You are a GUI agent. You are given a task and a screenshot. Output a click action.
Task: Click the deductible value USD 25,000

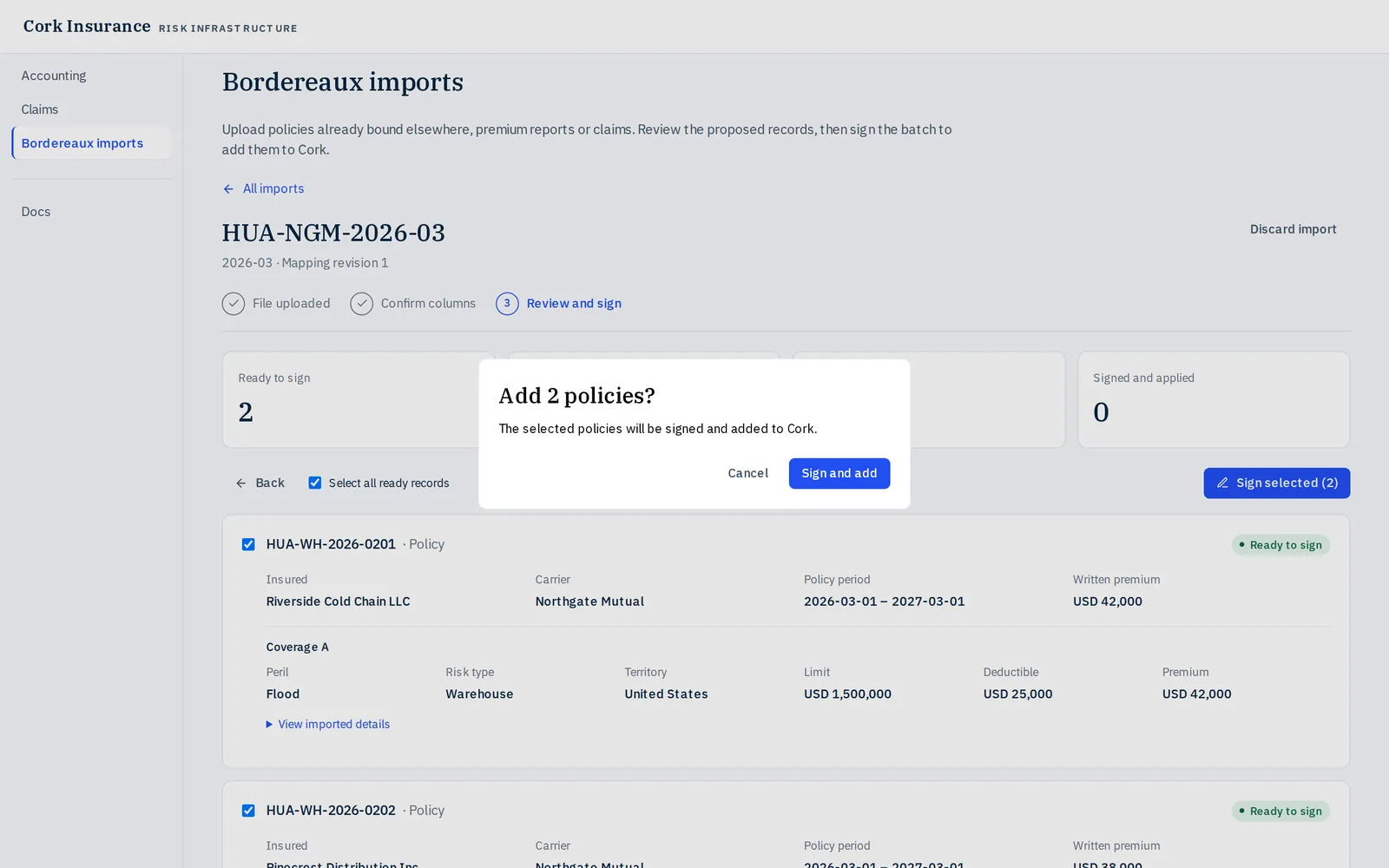point(1017,694)
